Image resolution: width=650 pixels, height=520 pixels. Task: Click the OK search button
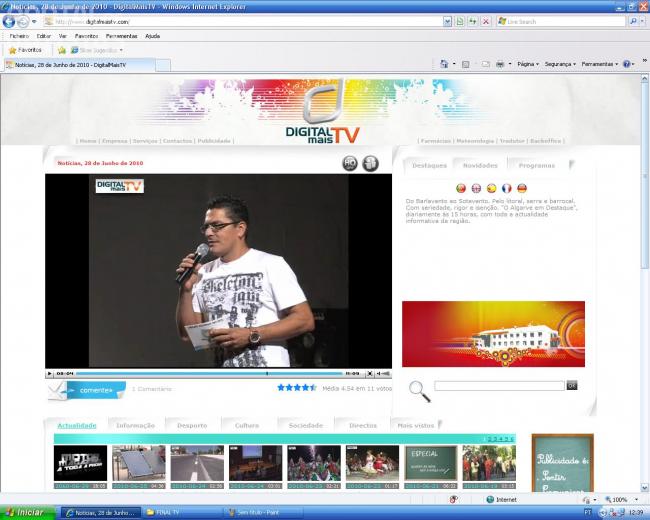572,386
